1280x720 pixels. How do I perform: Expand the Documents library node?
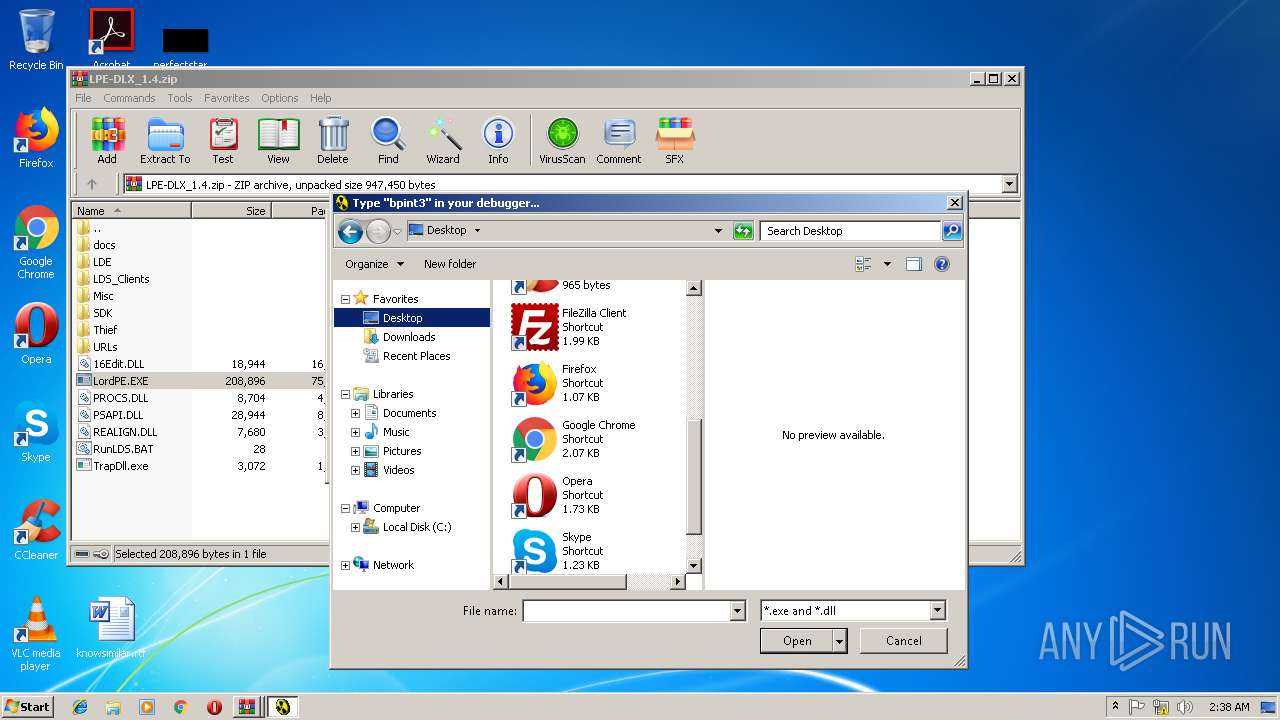[x=355, y=413]
